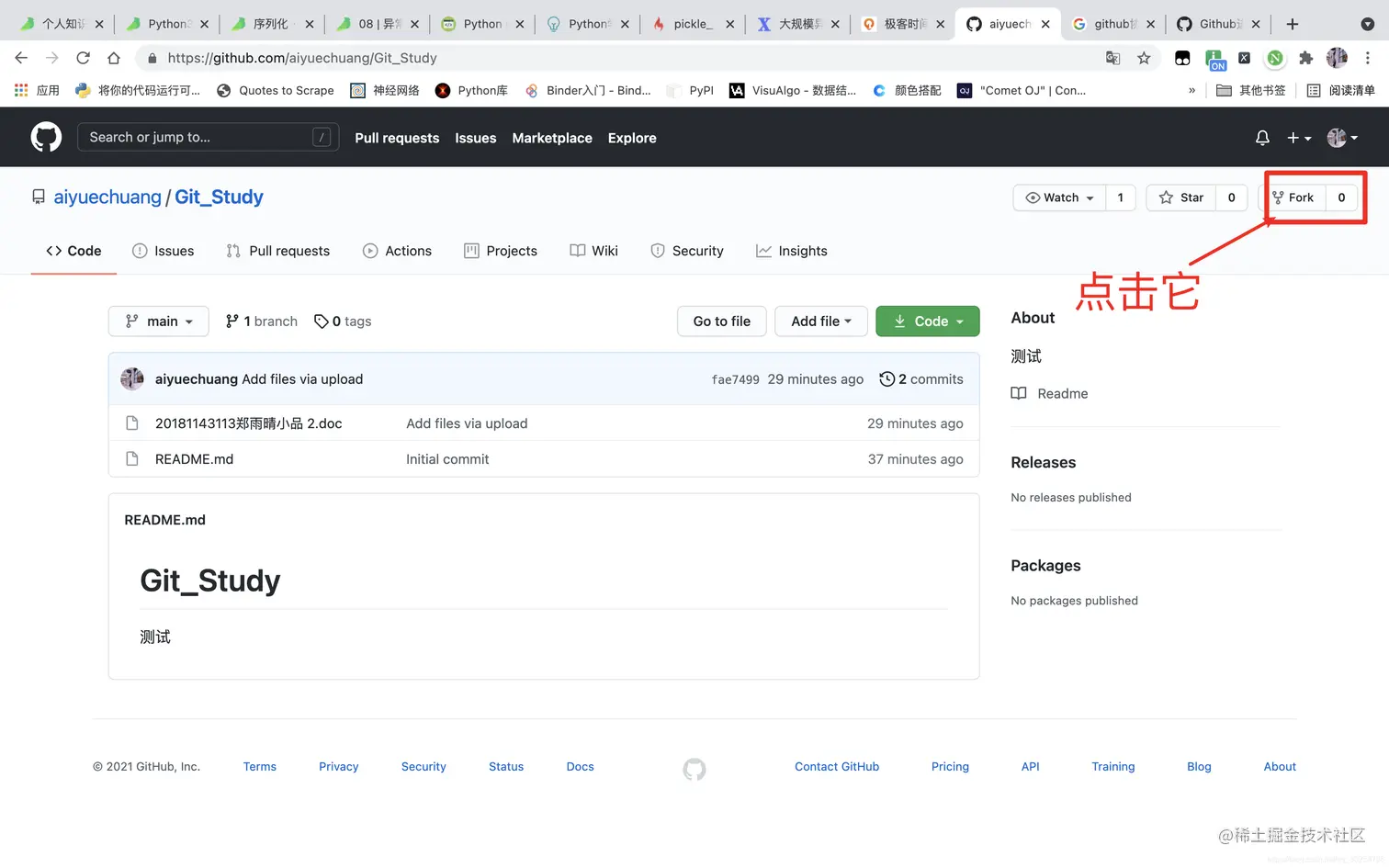The height and width of the screenshot is (868, 1389).
Task: Open the browser profile avatar
Action: (x=1337, y=58)
